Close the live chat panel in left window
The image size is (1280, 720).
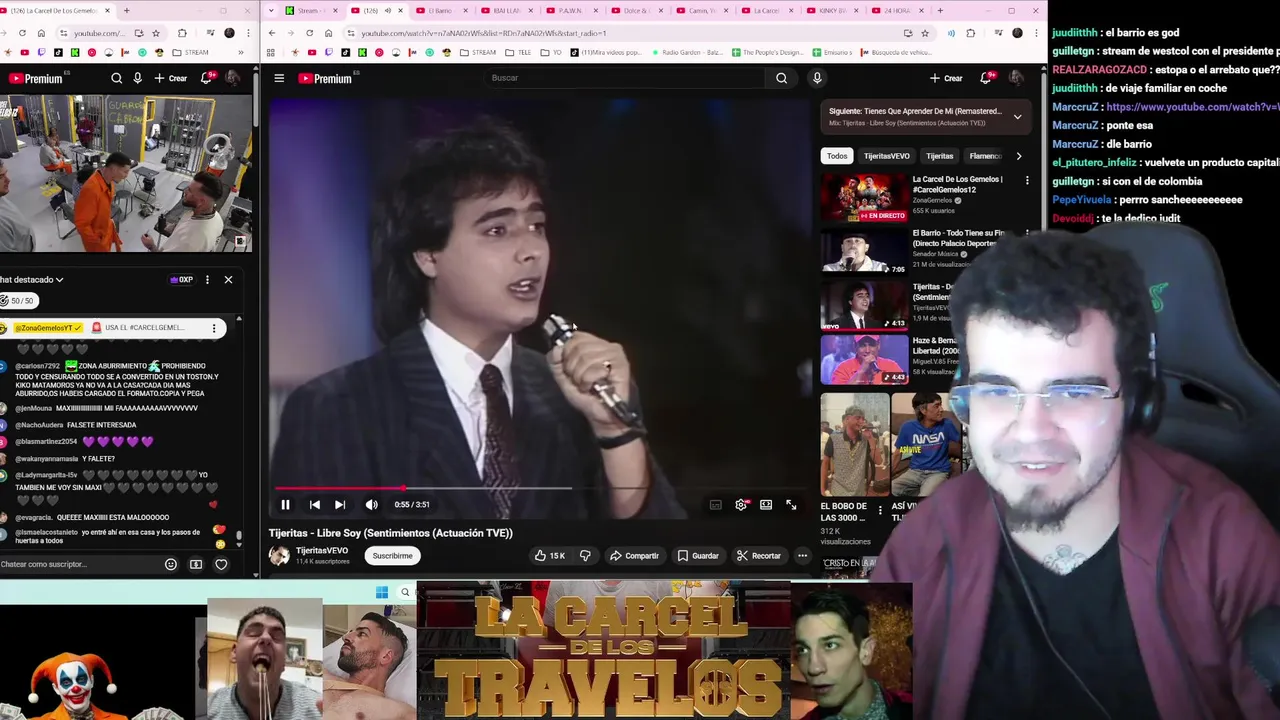pos(228,280)
